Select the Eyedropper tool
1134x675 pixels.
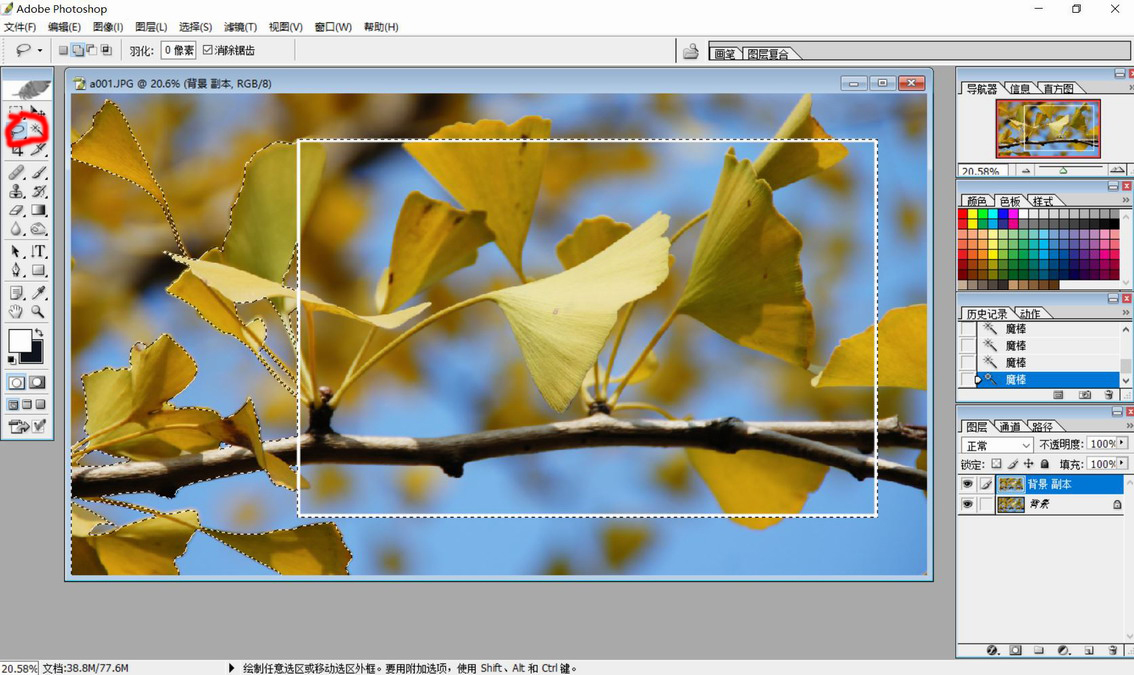pyautogui.click(x=38, y=292)
